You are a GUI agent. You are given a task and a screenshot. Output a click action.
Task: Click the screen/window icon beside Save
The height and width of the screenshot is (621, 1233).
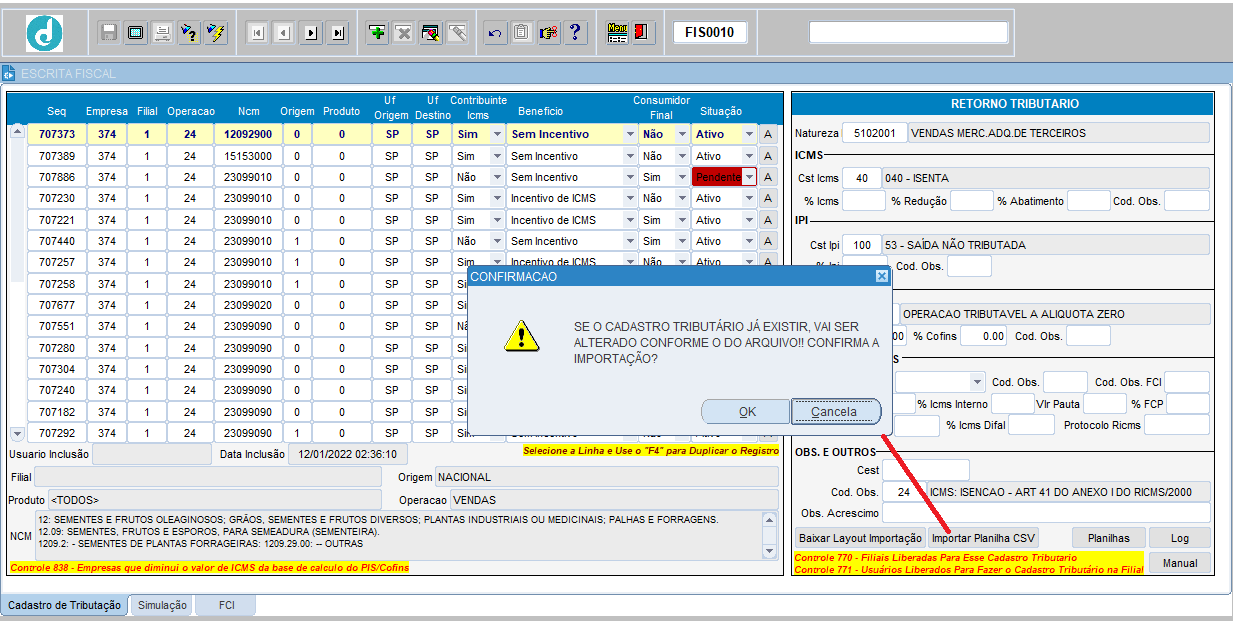click(x=135, y=33)
